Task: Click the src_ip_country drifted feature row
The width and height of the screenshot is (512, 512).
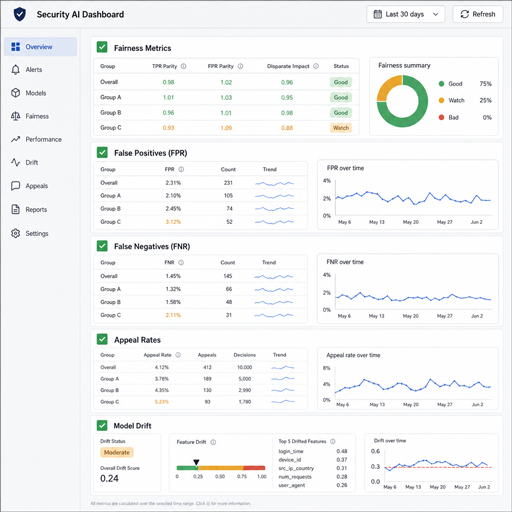Action: pyautogui.click(x=313, y=468)
